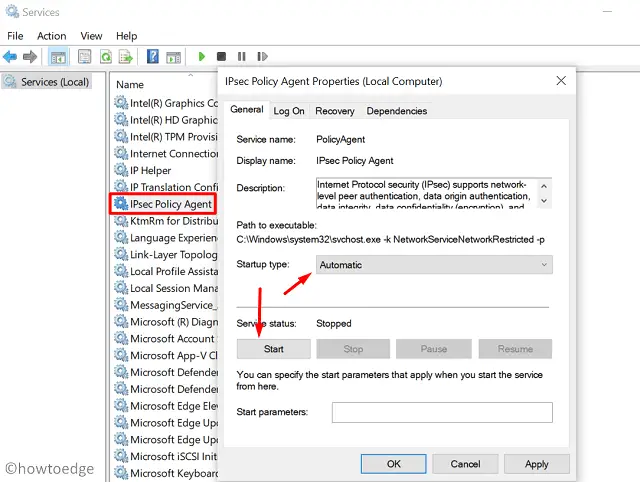Screen dimensions: 640x482
Task: Click the gear icon beside Microsoft Account
Action: tap(121, 338)
